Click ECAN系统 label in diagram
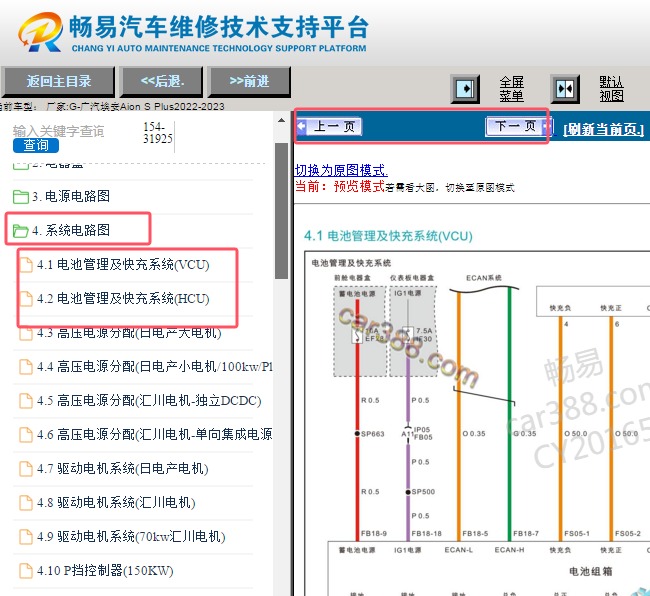650x596 pixels. [x=484, y=278]
